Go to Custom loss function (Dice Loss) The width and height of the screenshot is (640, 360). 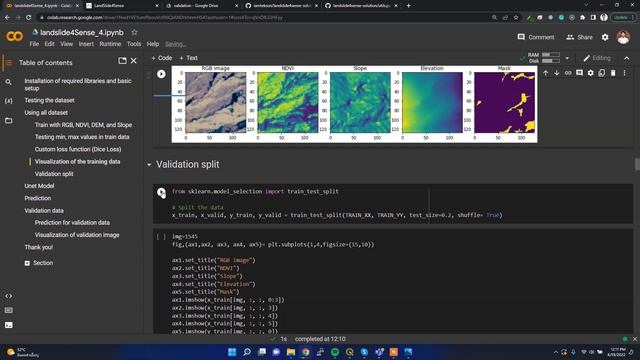78,149
